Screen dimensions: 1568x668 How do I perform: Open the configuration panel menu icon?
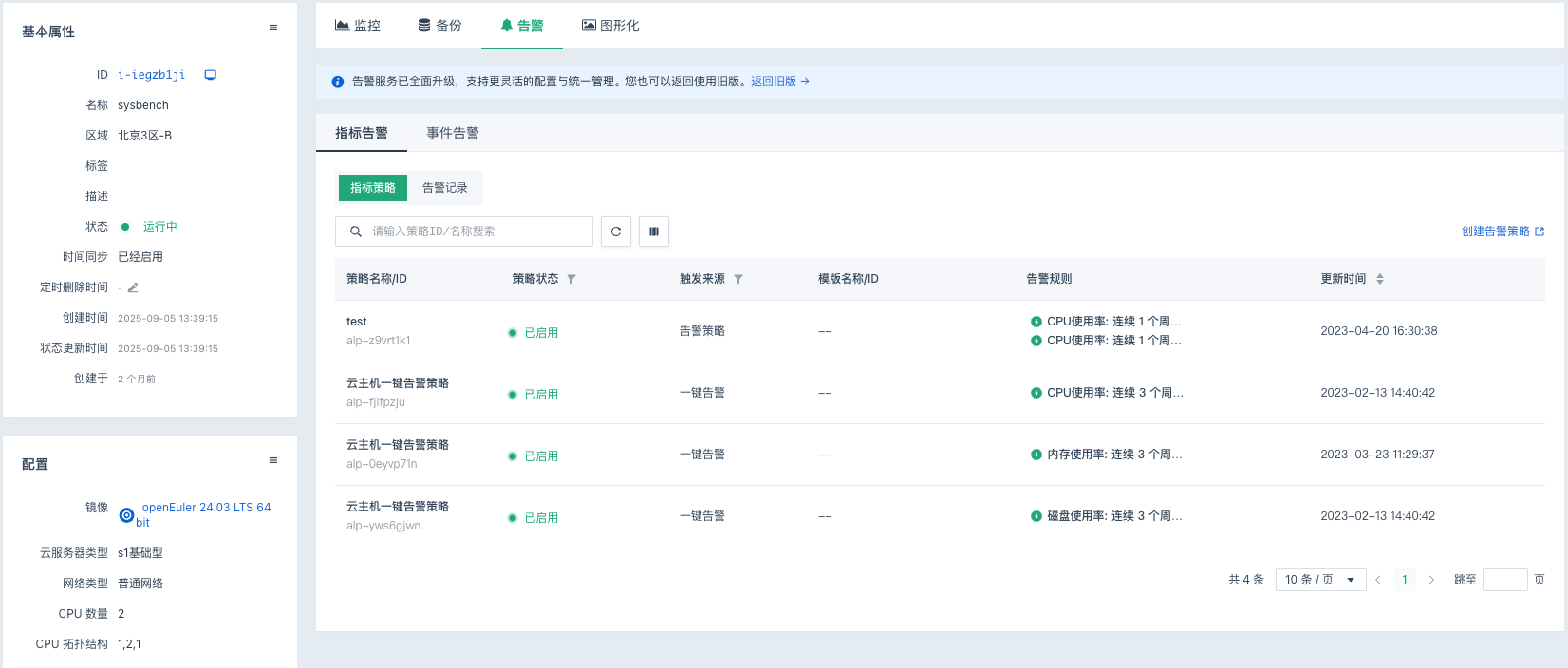tap(273, 461)
